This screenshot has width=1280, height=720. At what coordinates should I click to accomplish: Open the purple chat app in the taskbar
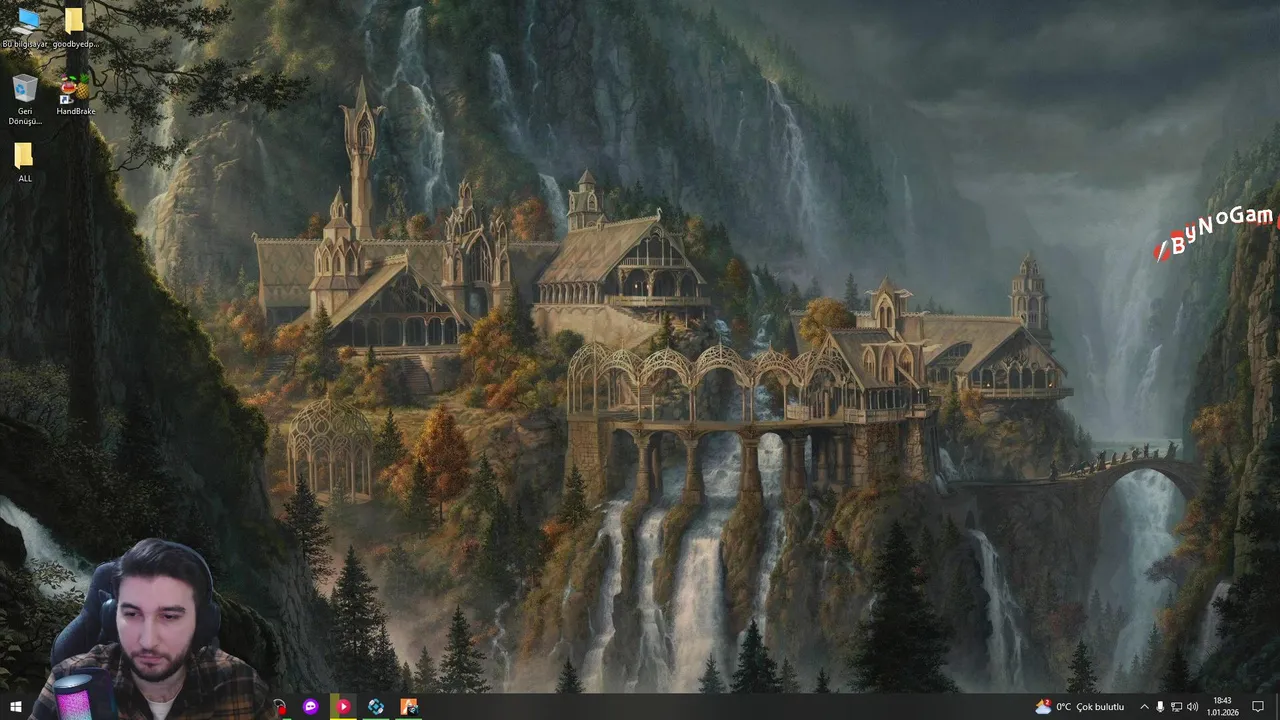tap(311, 707)
